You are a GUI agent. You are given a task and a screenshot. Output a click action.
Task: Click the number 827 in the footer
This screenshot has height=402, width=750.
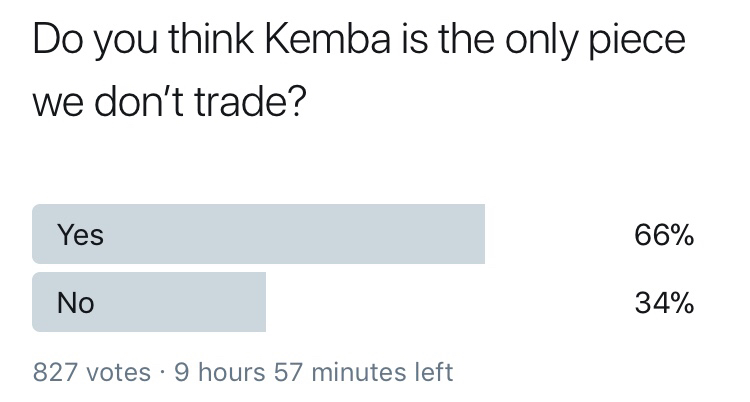[56, 373]
